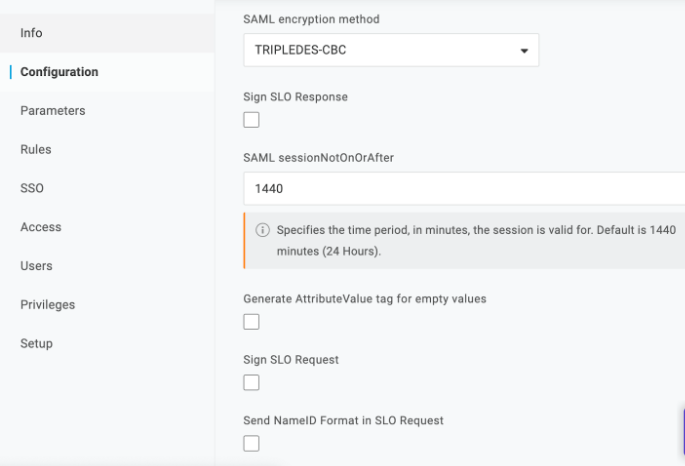Click the caret arrow in the encryption method dropdown
The width and height of the screenshot is (685, 466).
click(x=524, y=51)
